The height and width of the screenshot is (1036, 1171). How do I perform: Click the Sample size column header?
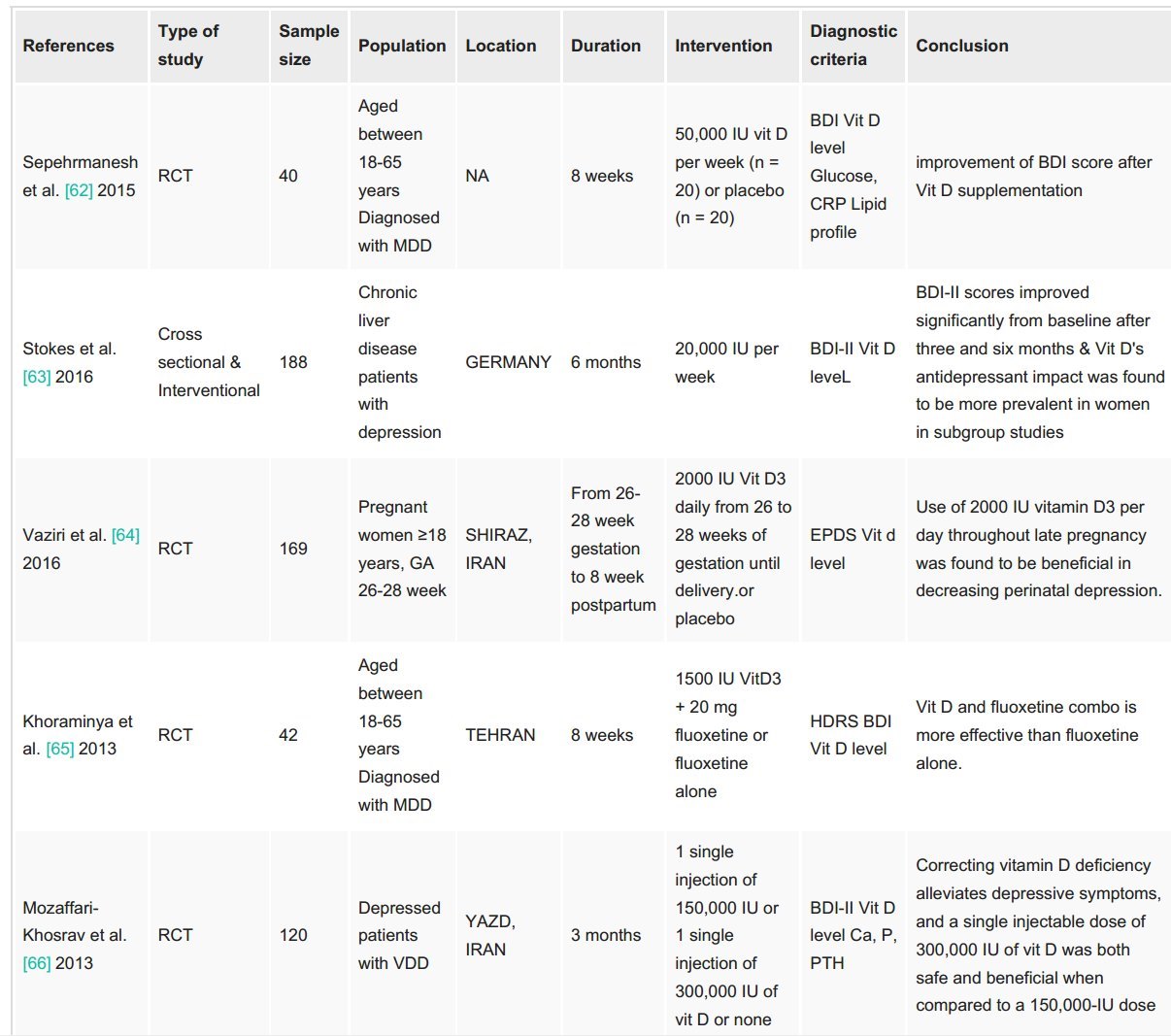click(309, 46)
